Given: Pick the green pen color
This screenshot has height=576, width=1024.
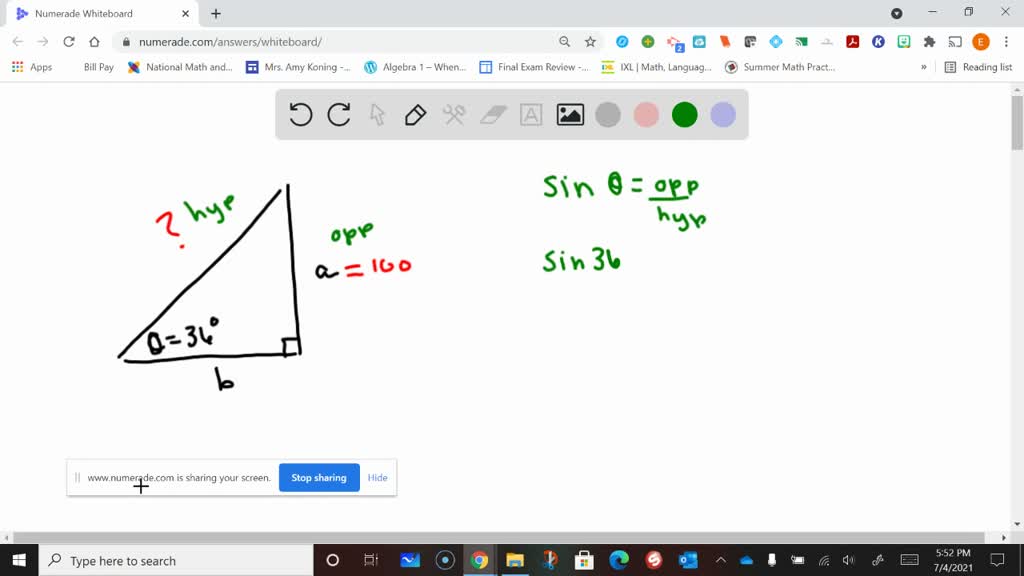Looking at the screenshot, I should (x=685, y=115).
